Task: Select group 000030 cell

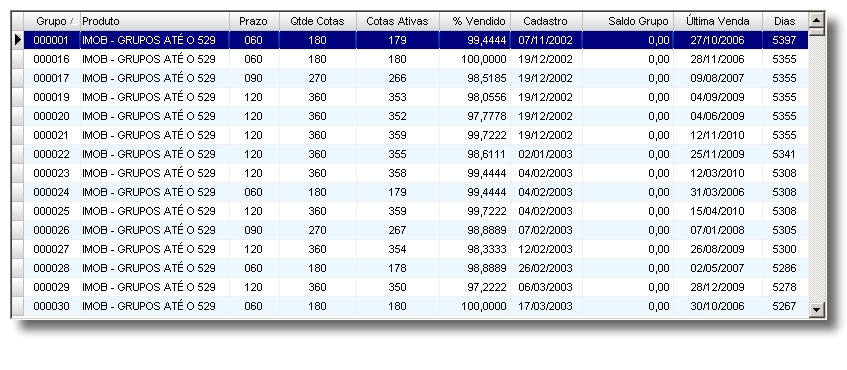Action: tap(52, 306)
